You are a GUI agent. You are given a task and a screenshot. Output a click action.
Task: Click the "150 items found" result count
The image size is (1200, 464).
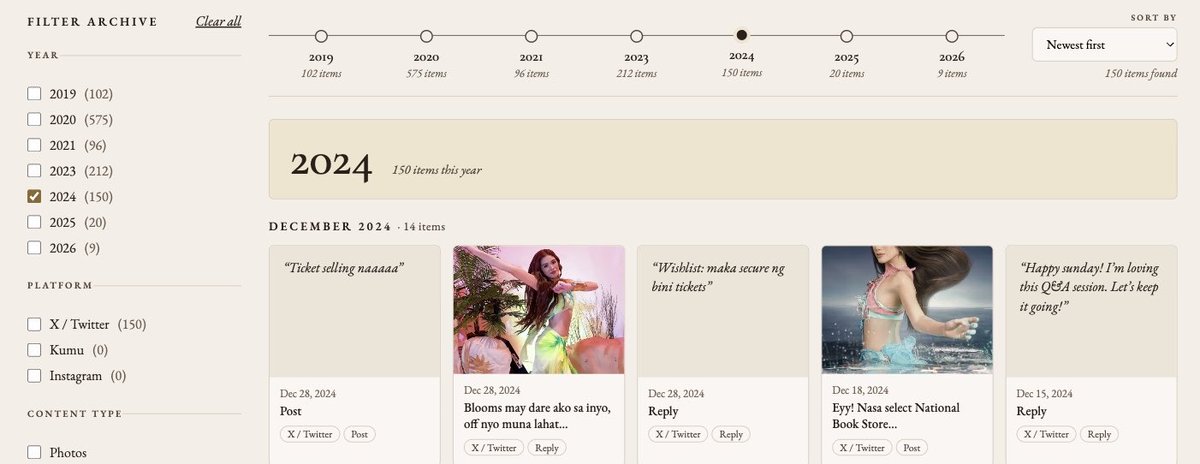[1141, 73]
